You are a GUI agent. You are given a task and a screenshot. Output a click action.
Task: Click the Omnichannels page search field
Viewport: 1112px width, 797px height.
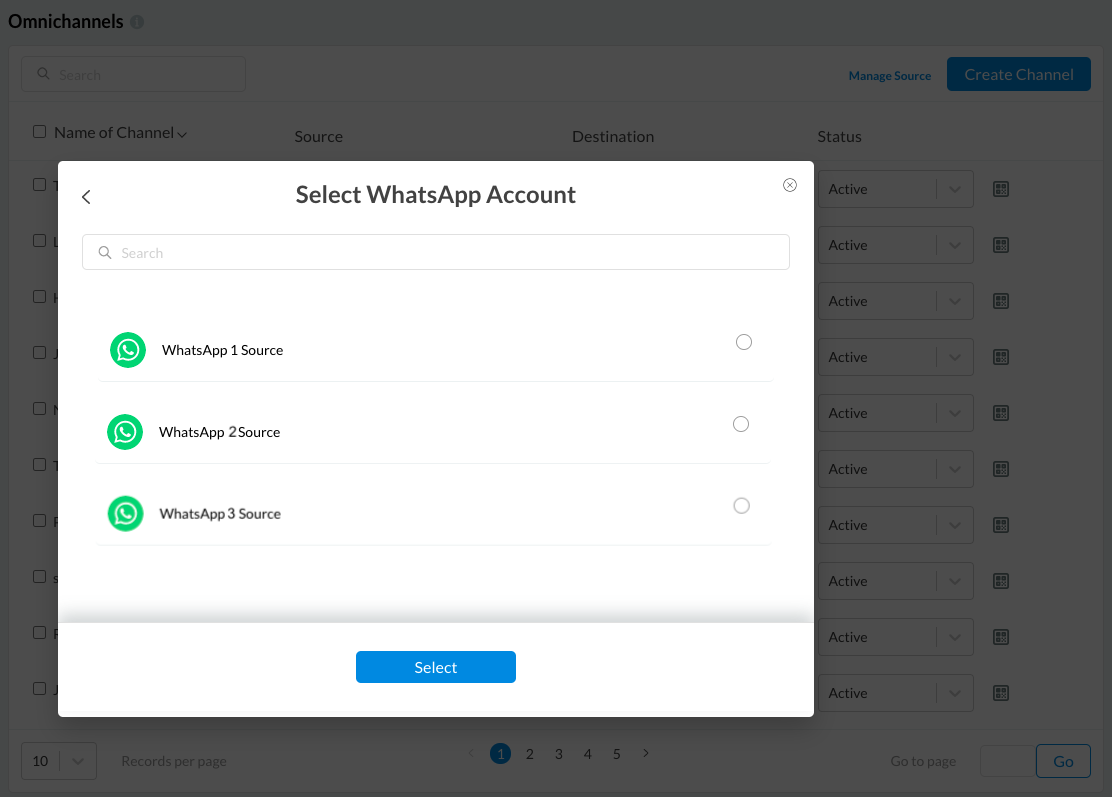pyautogui.click(x=133, y=74)
